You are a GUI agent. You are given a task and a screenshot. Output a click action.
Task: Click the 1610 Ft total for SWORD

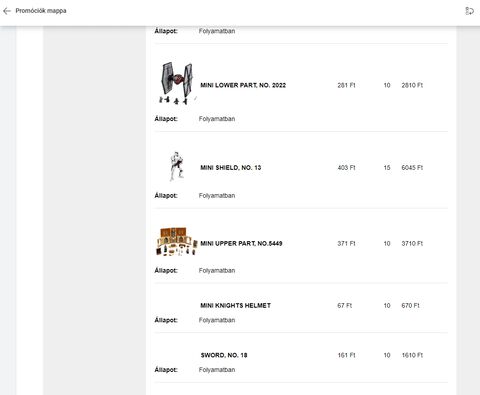412,355
